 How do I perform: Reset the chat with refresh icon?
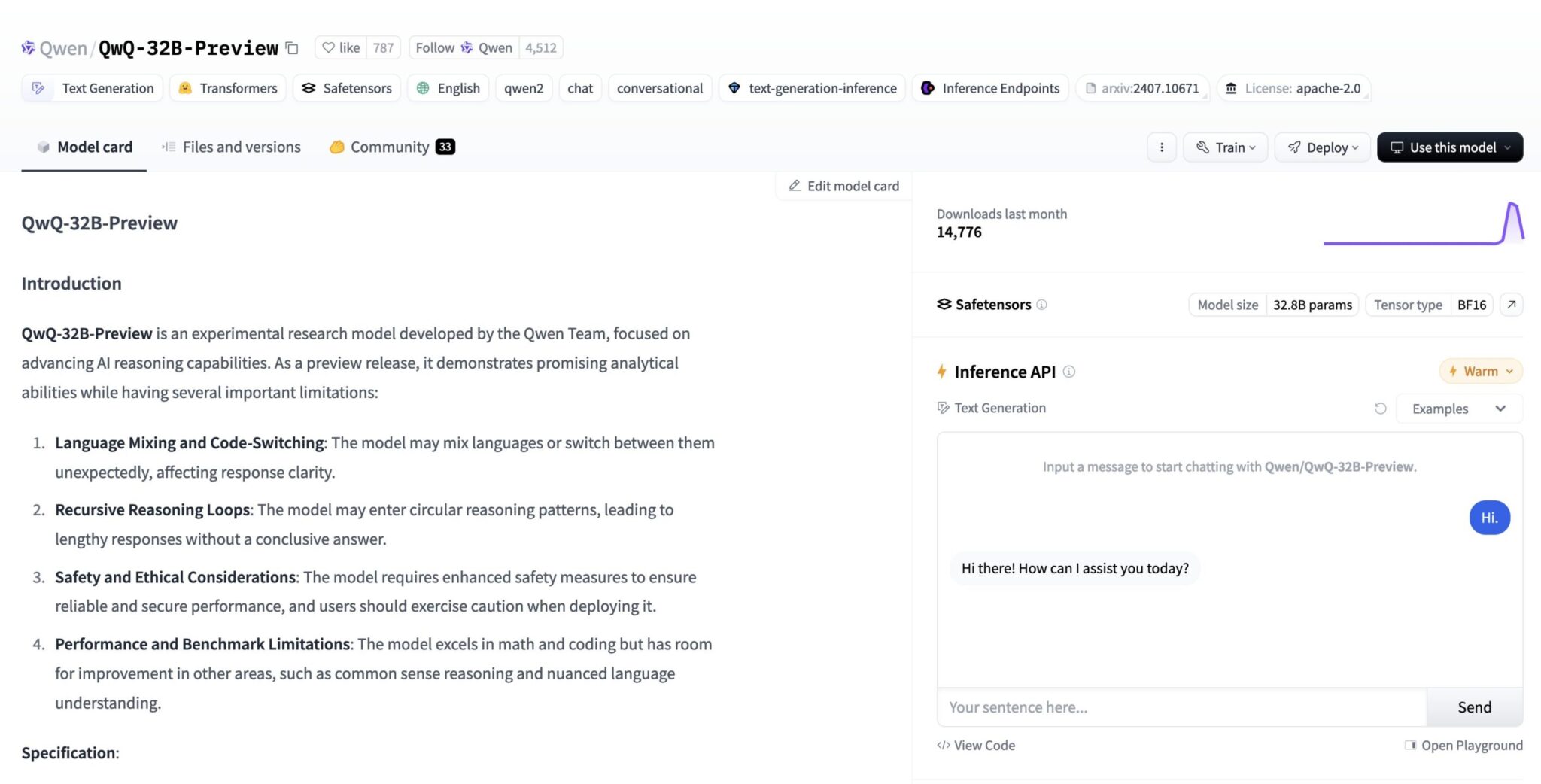click(1380, 409)
